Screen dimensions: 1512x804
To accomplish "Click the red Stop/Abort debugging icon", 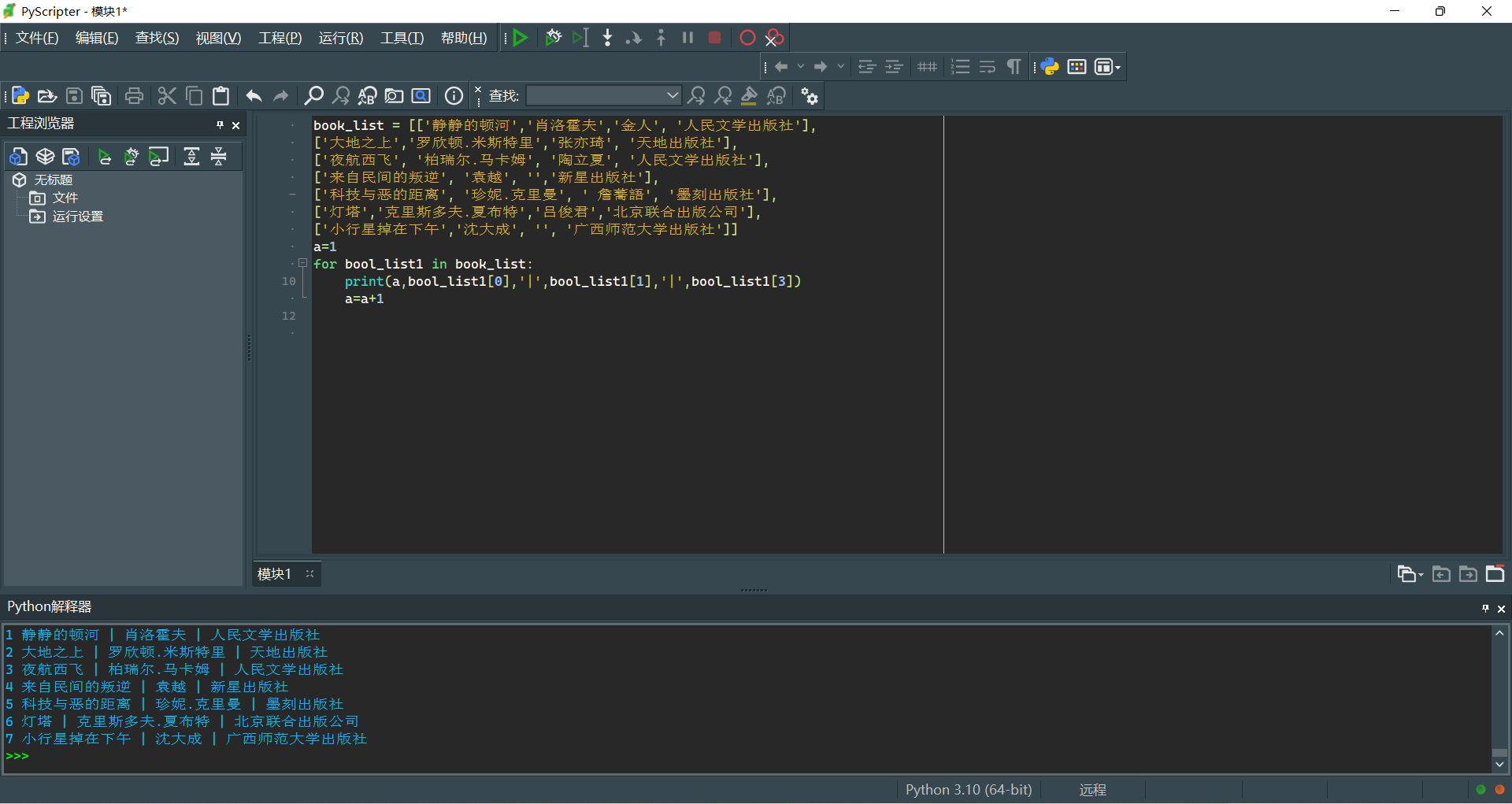I will pyautogui.click(x=714, y=38).
